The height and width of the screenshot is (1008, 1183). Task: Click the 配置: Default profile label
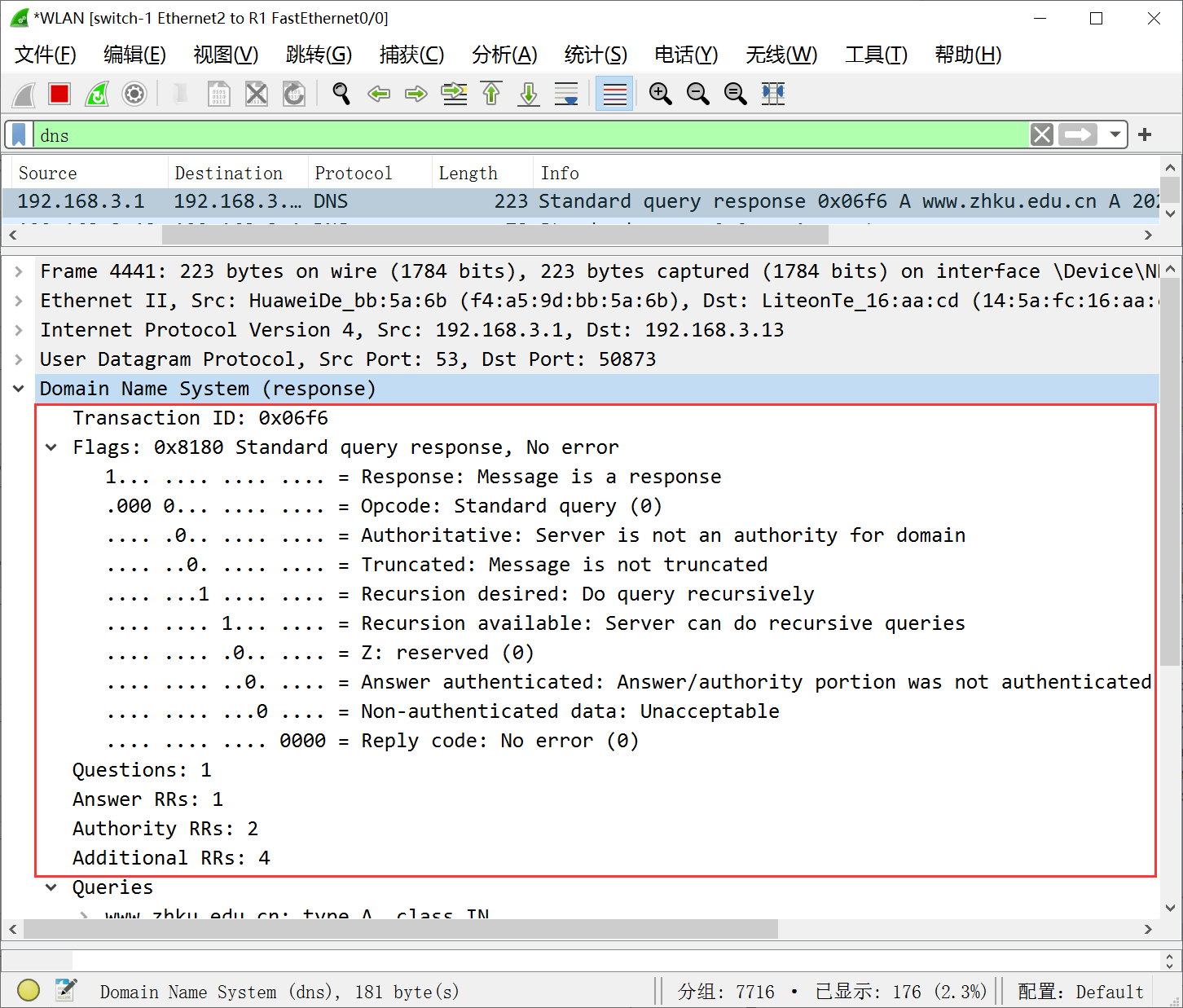click(x=1080, y=992)
